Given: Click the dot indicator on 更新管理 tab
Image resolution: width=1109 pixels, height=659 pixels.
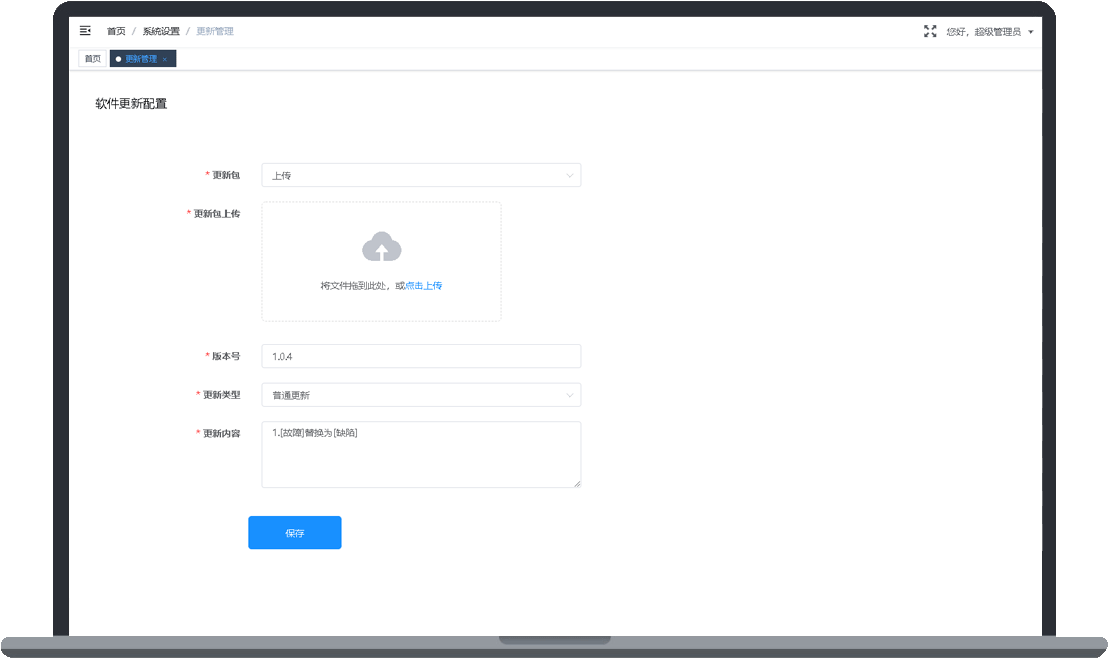Looking at the screenshot, I should (118, 59).
